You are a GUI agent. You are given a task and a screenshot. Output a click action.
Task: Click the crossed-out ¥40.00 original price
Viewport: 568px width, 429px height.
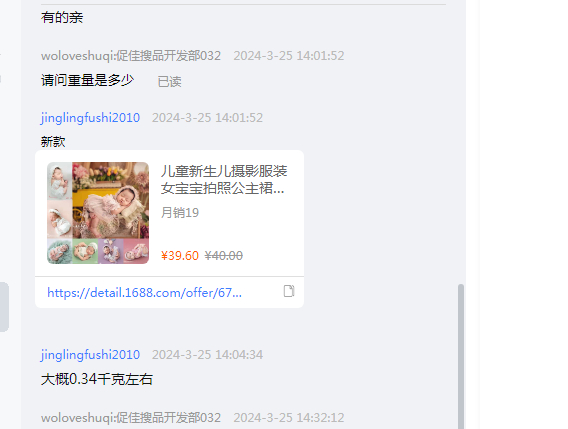click(x=224, y=256)
